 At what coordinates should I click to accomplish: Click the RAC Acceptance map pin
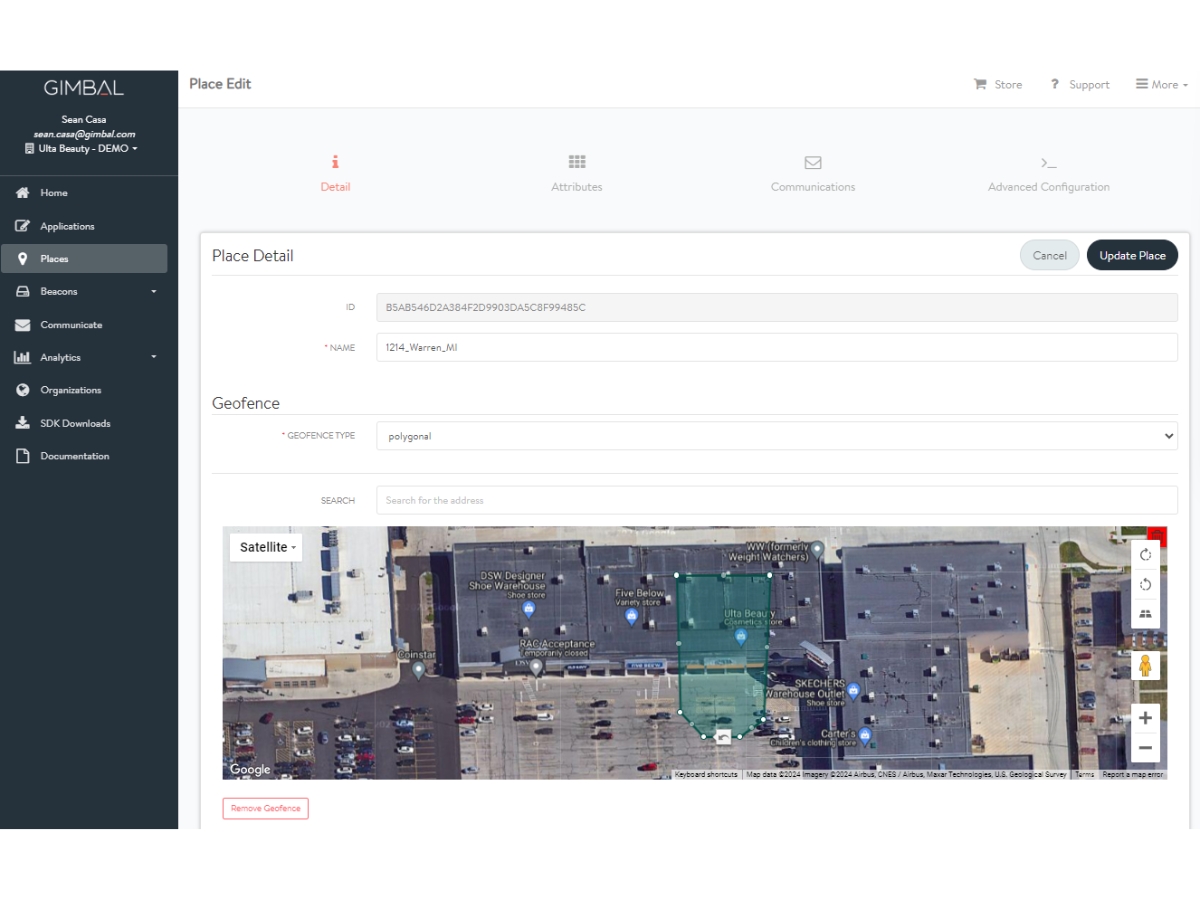click(x=536, y=667)
